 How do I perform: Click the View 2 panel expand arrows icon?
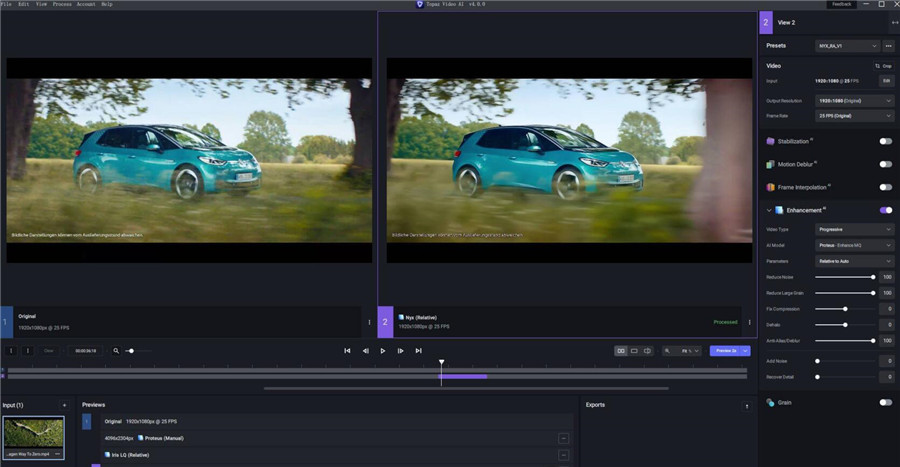(x=895, y=22)
